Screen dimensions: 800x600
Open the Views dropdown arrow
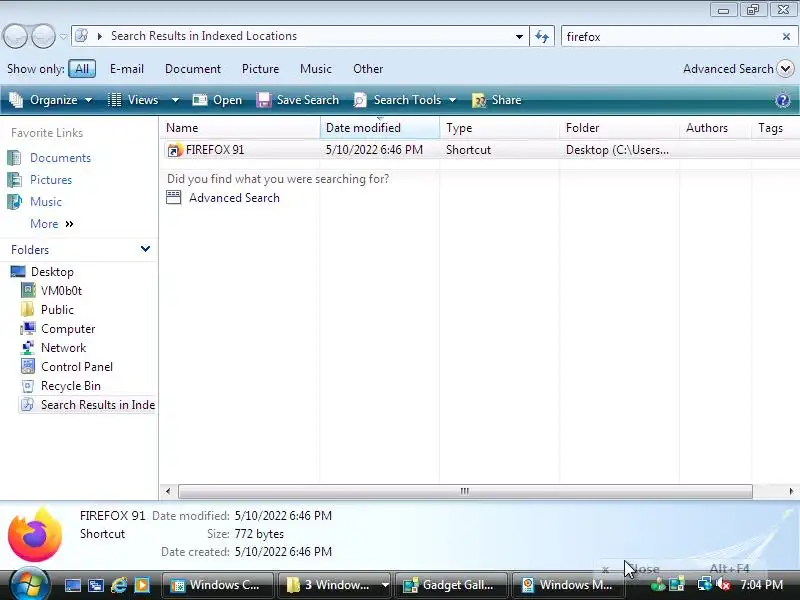click(x=175, y=100)
